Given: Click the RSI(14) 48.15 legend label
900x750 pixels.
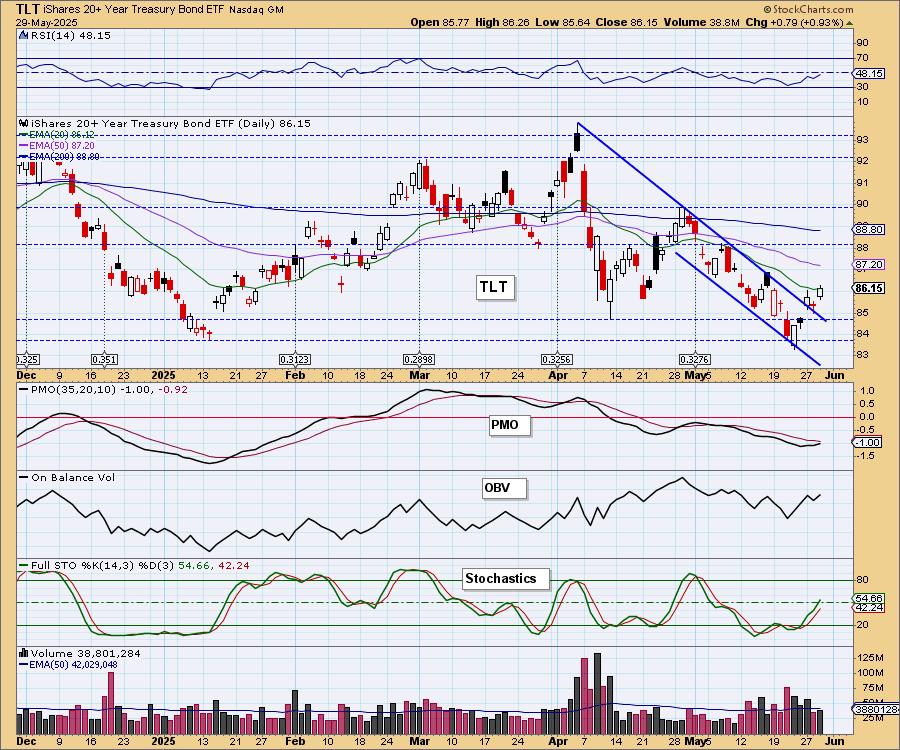Looking at the screenshot, I should point(71,36).
